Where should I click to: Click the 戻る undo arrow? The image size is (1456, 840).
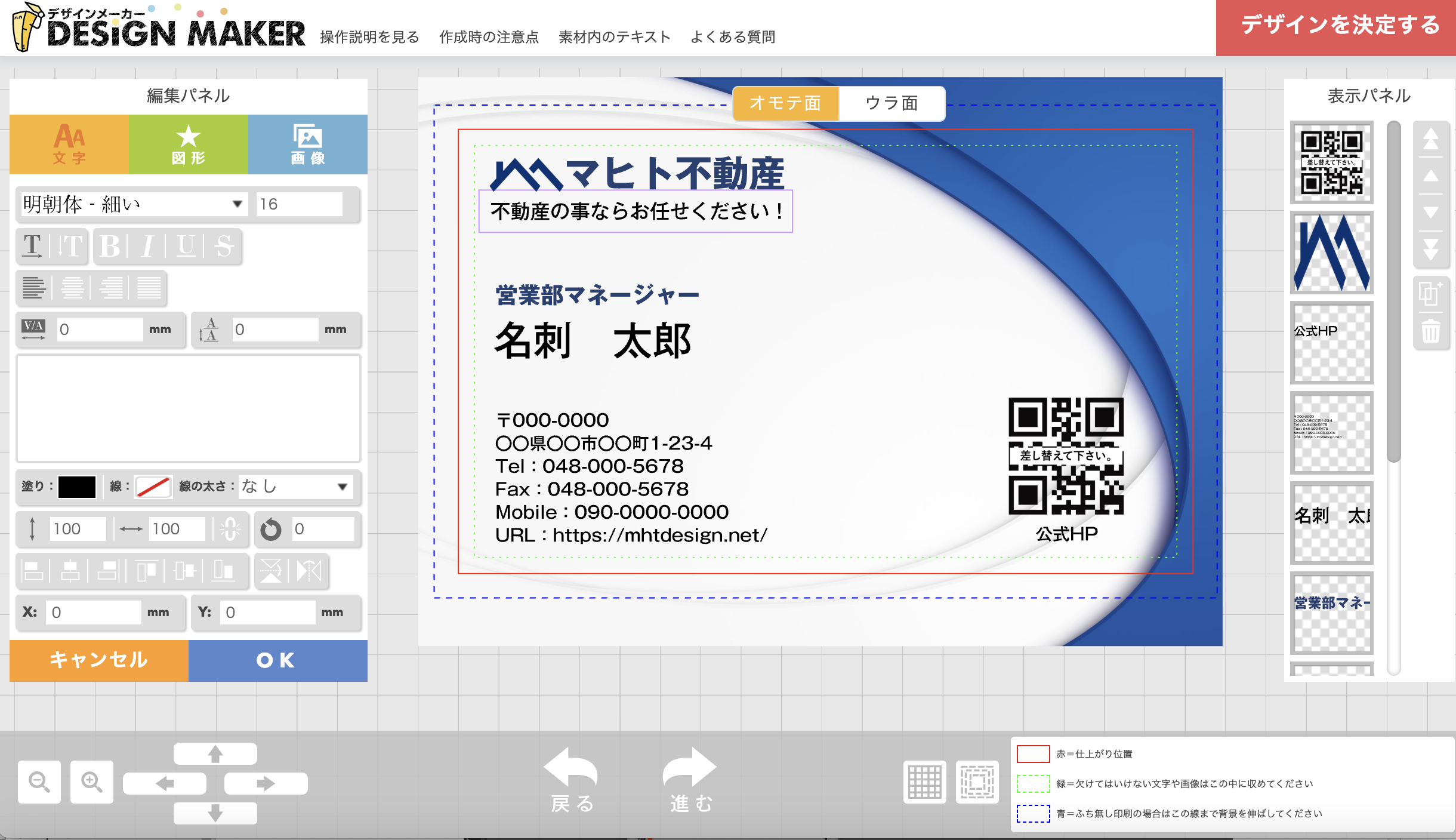click(x=572, y=780)
